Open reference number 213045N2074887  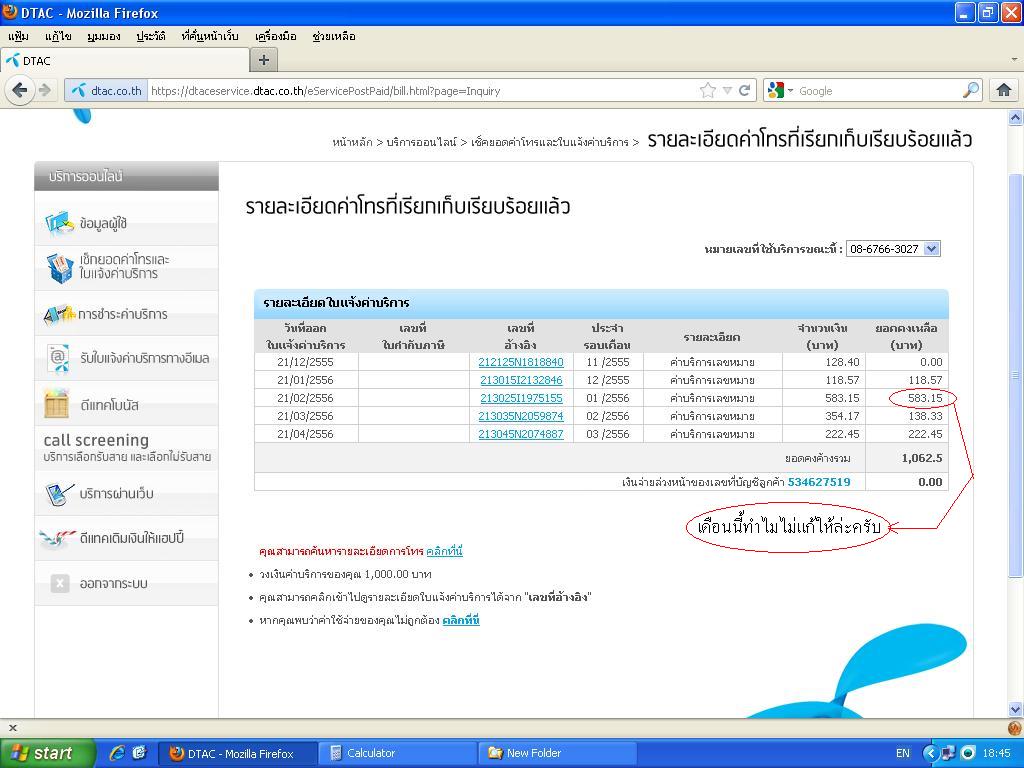coord(520,434)
